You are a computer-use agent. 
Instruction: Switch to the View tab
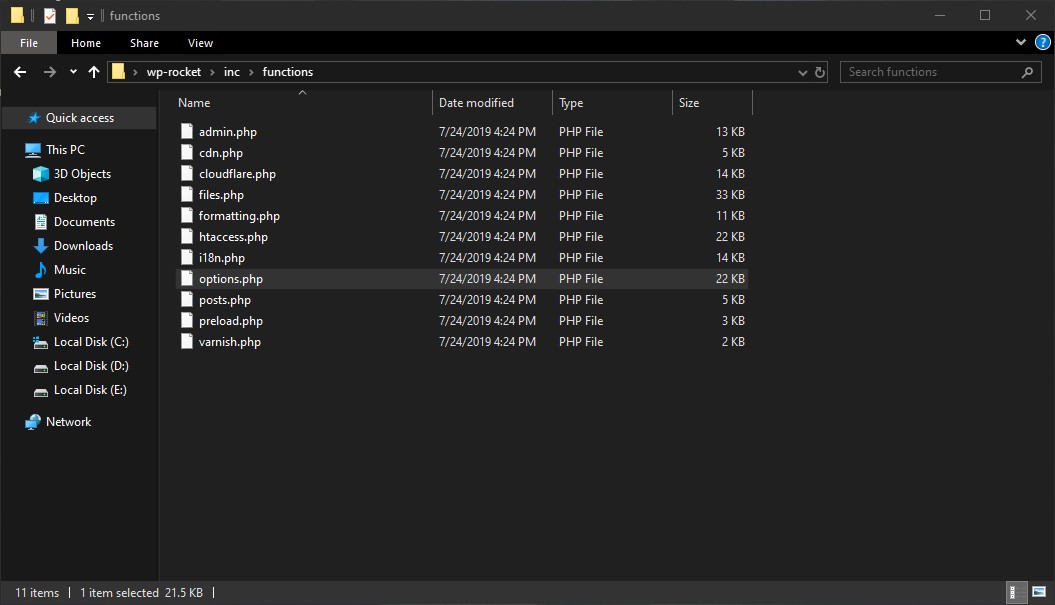(200, 43)
